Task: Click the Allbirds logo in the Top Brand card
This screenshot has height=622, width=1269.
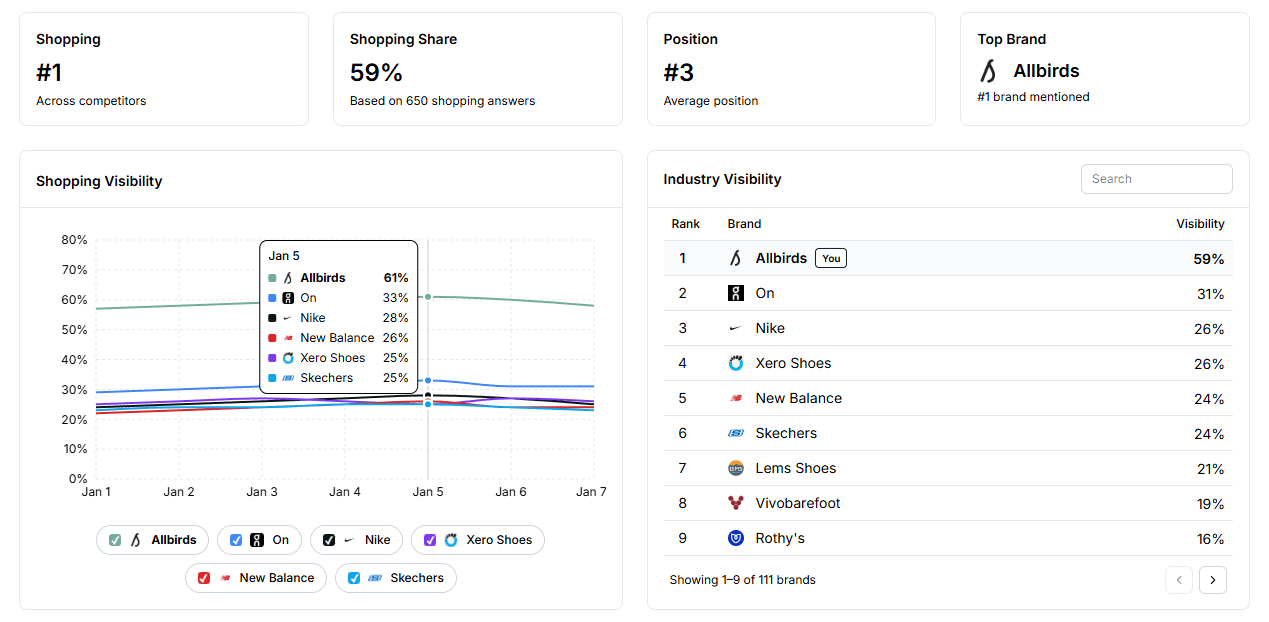Action: point(989,71)
